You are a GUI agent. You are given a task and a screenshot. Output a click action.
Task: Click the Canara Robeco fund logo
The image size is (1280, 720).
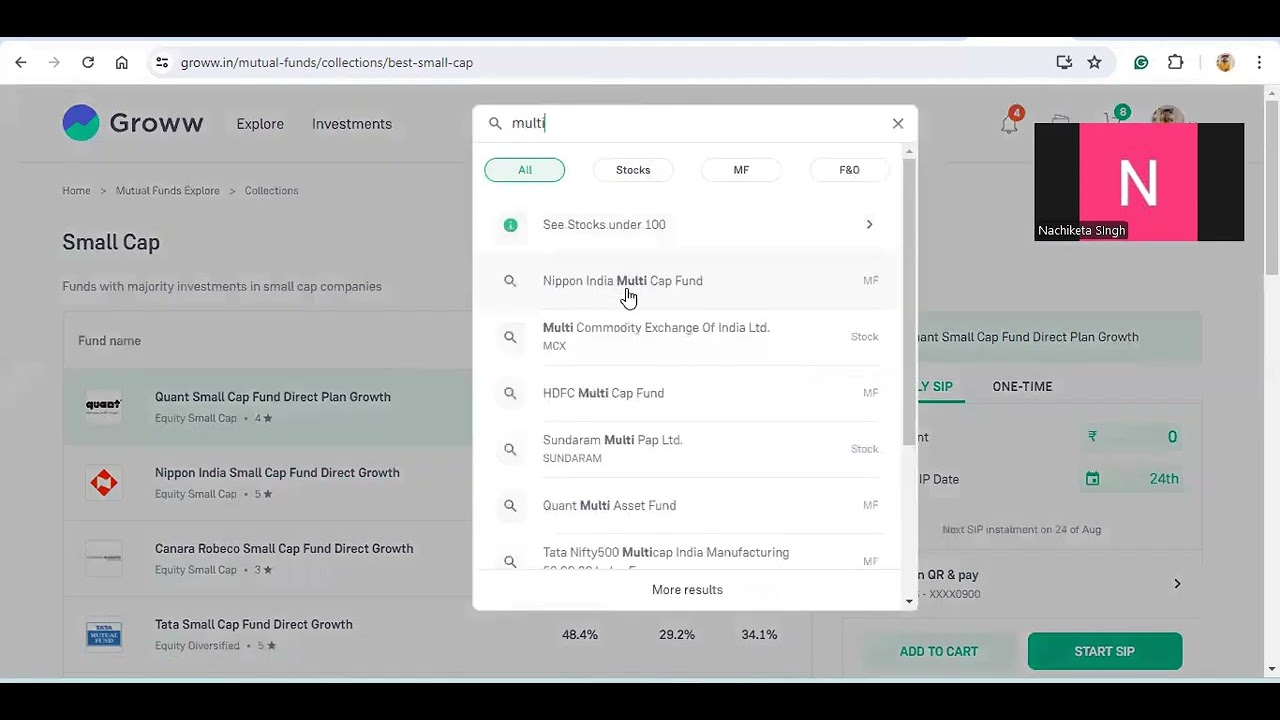pyautogui.click(x=103, y=558)
